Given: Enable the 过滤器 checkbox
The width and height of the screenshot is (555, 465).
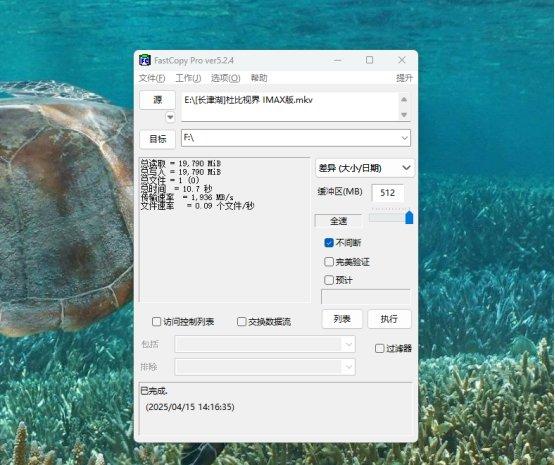Looking at the screenshot, I should [379, 349].
